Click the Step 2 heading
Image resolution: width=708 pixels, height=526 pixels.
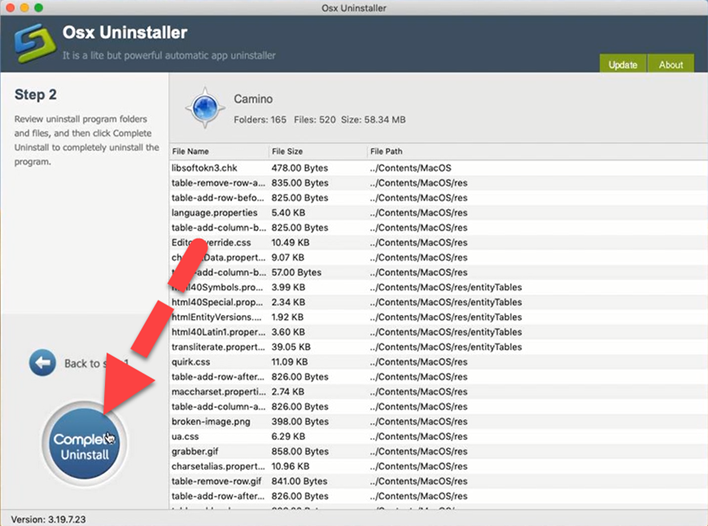[x=35, y=94]
